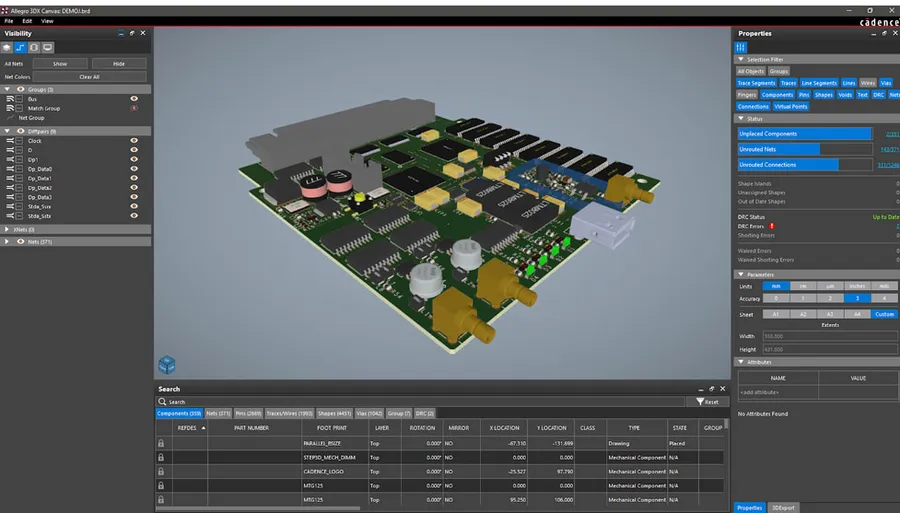Click the lock icon on STEP3D_MECH_DIMM row
The image size is (900, 513).
pos(161,457)
